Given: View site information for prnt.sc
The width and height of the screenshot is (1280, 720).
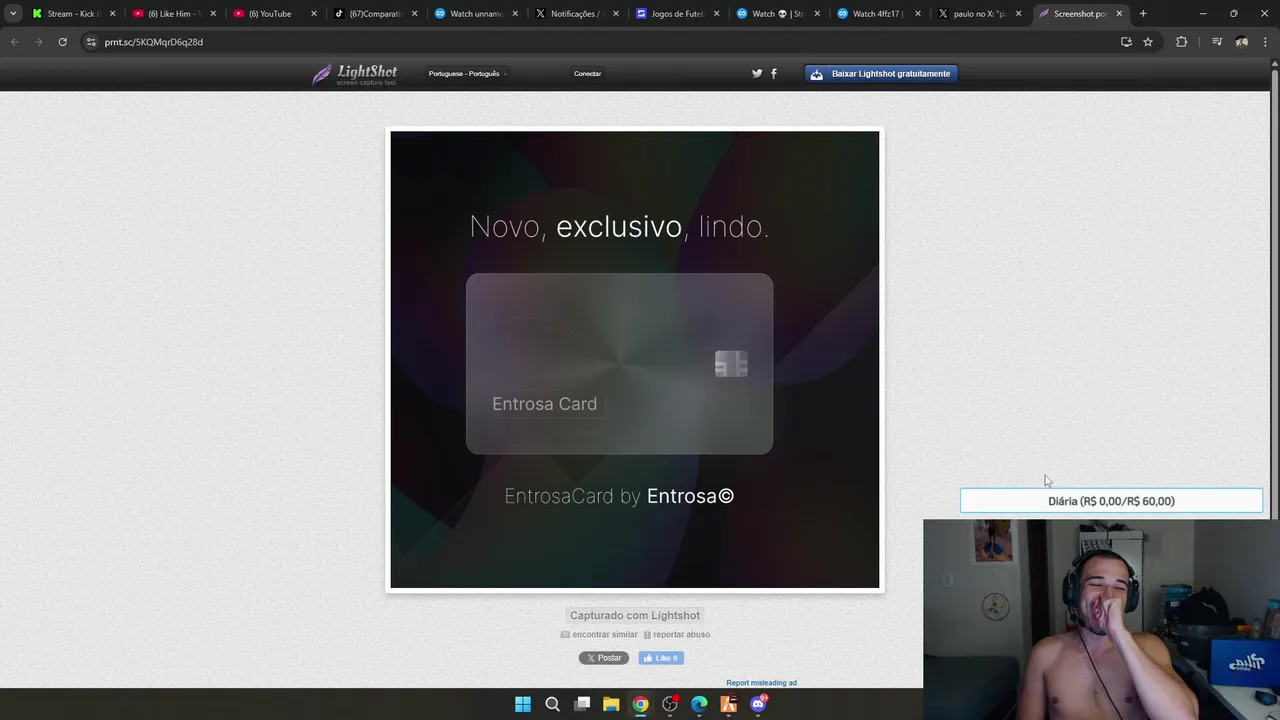Looking at the screenshot, I should (91, 42).
